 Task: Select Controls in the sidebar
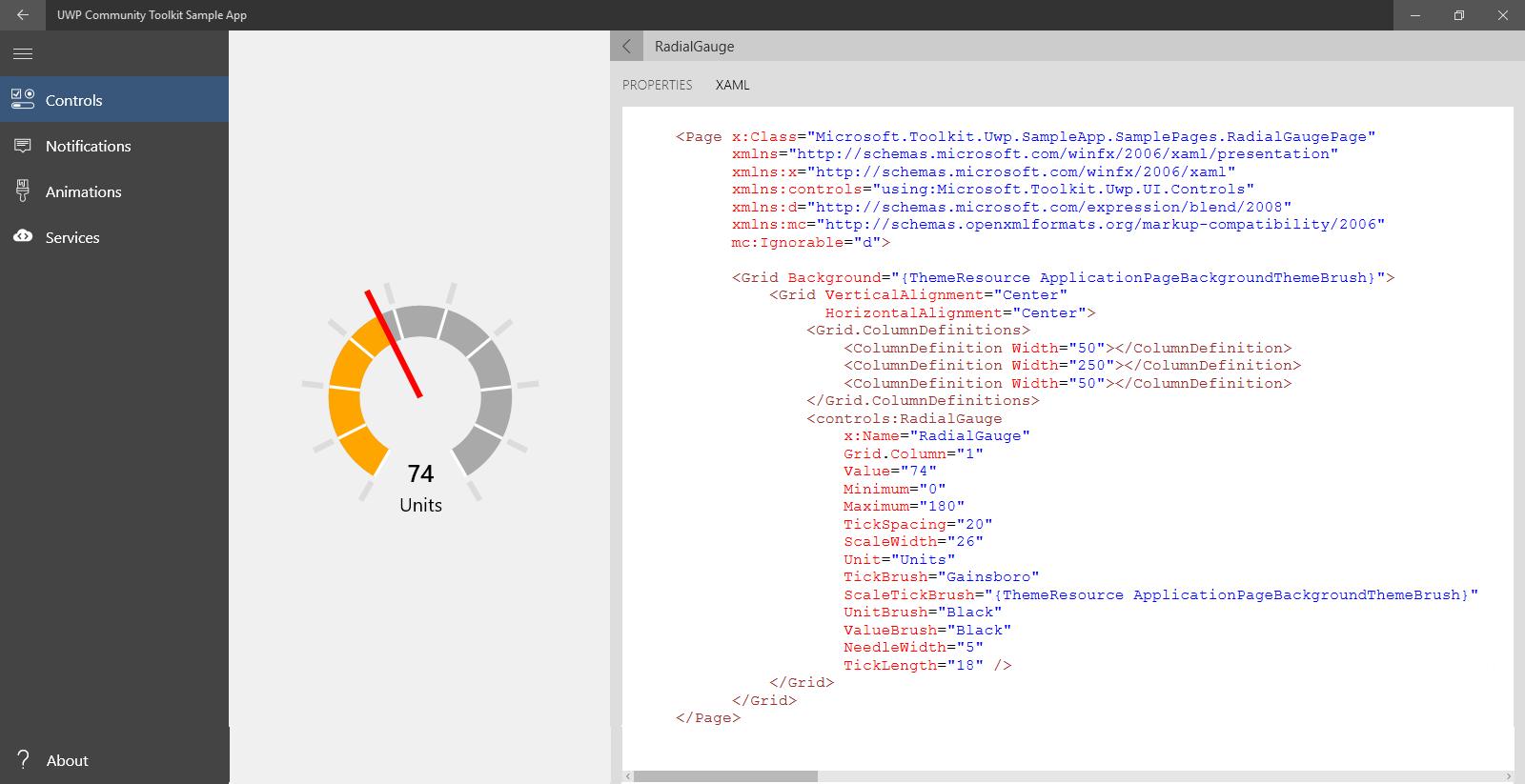point(114,99)
